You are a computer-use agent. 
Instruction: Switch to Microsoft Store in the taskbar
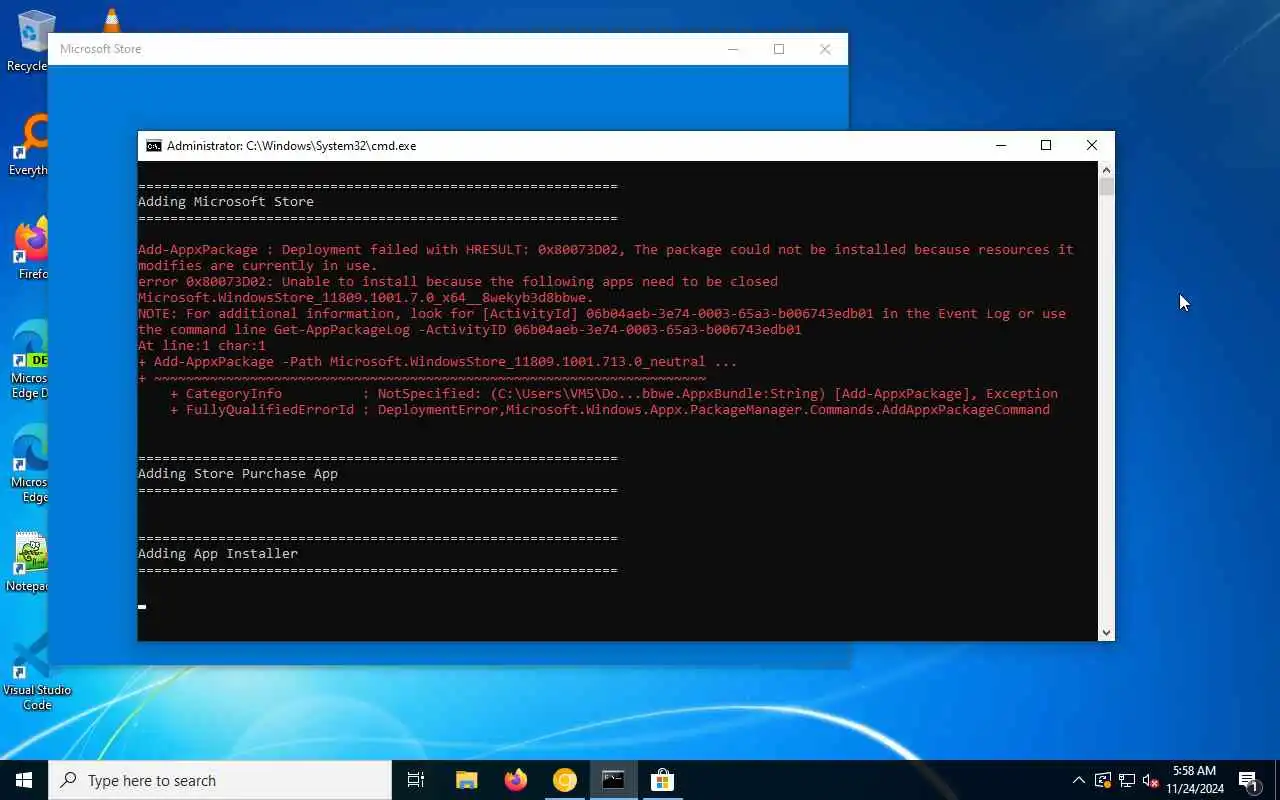(x=662, y=780)
